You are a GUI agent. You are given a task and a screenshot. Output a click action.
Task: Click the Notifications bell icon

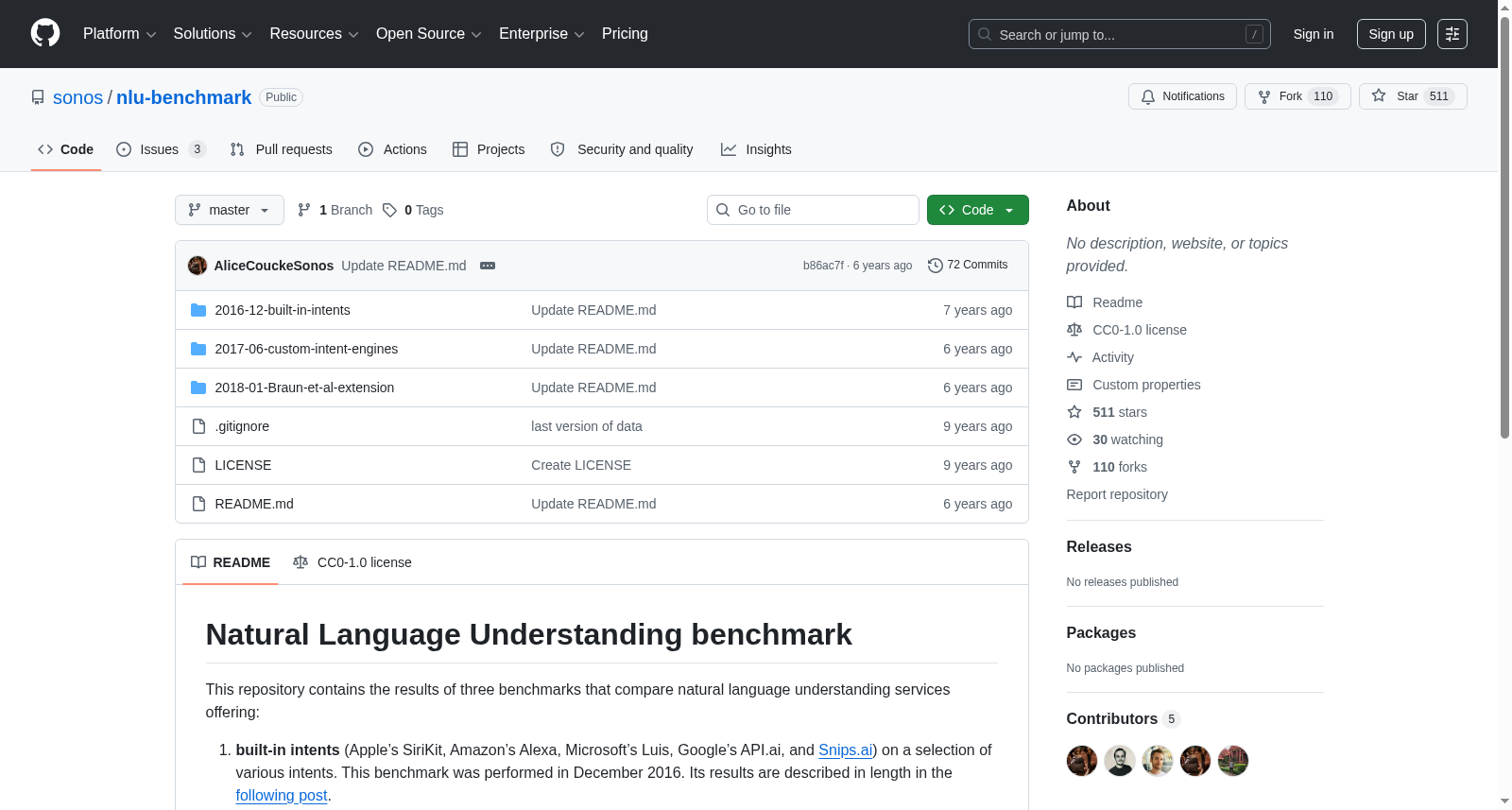click(x=1148, y=96)
